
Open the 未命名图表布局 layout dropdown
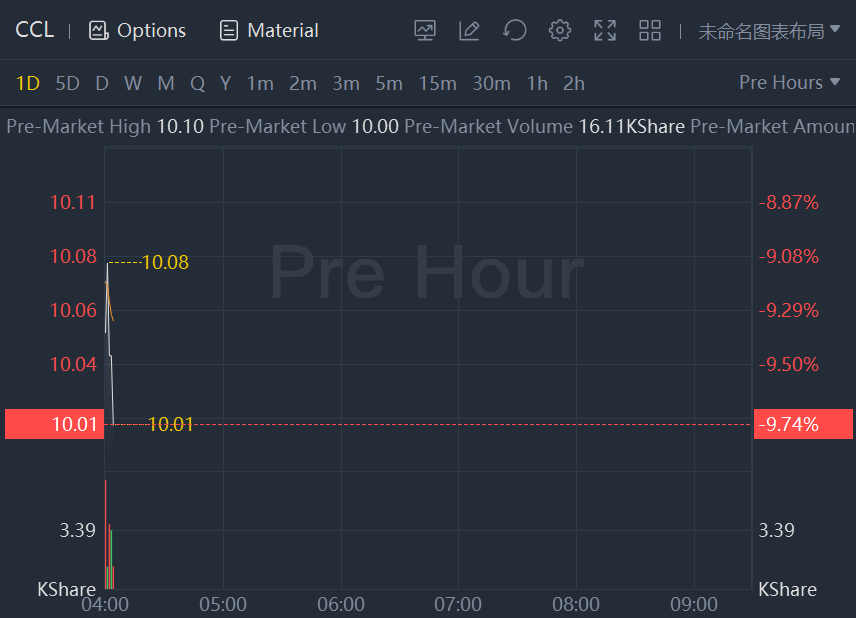pos(769,31)
